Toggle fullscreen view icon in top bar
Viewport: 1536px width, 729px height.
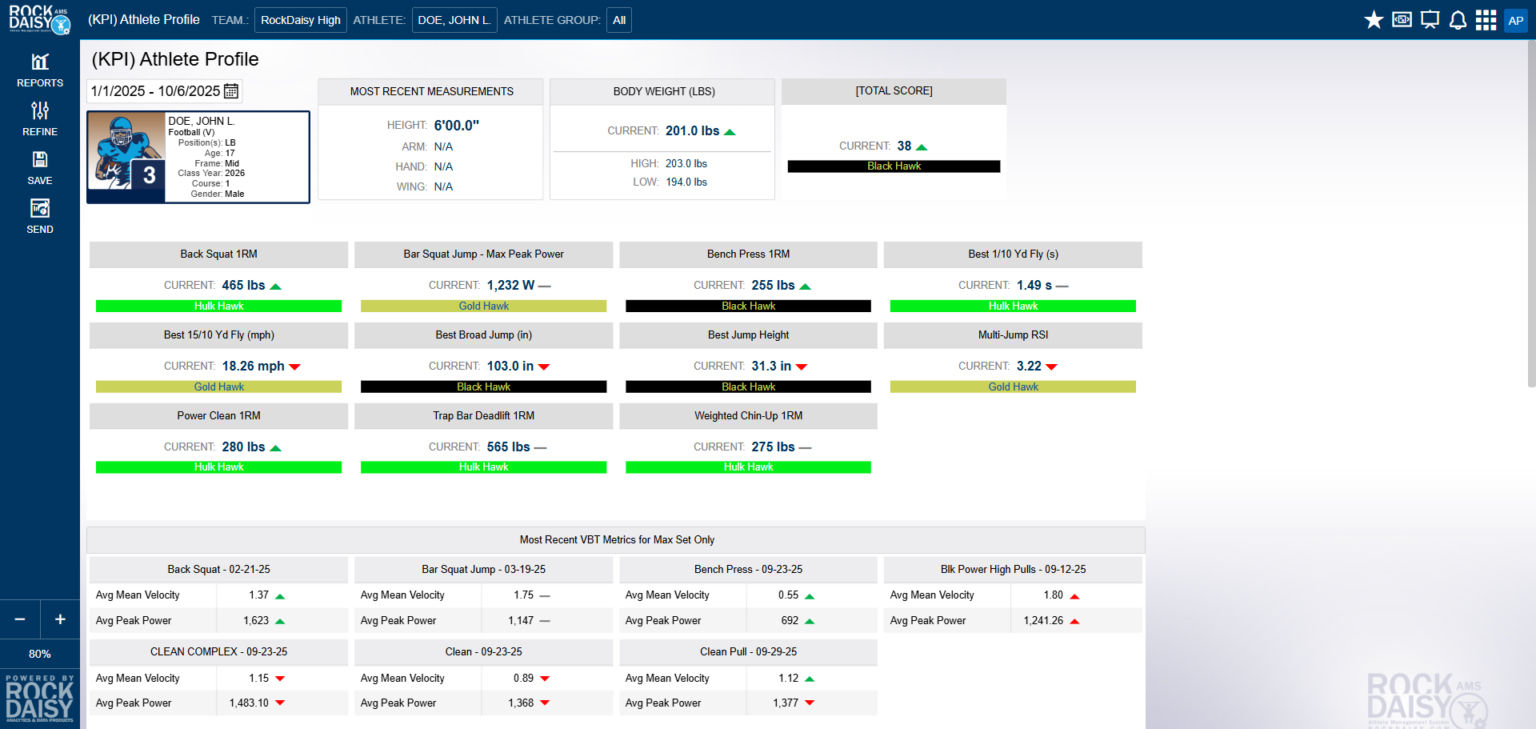click(x=1401, y=18)
